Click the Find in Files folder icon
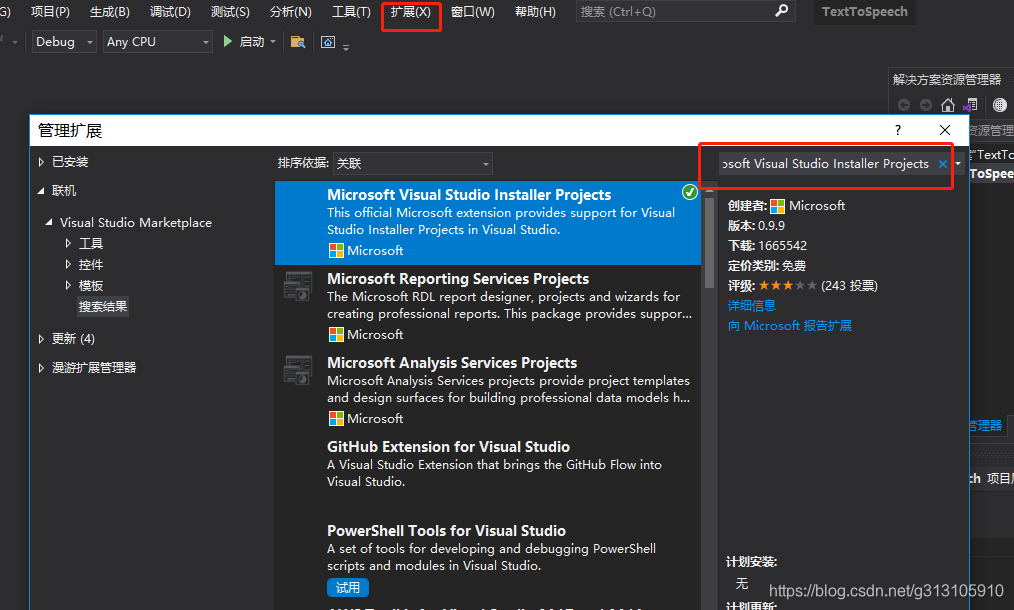 click(x=297, y=42)
